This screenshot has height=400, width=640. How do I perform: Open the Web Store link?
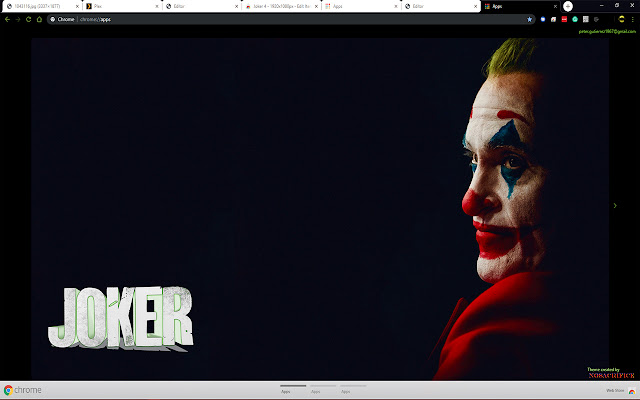click(x=615, y=391)
